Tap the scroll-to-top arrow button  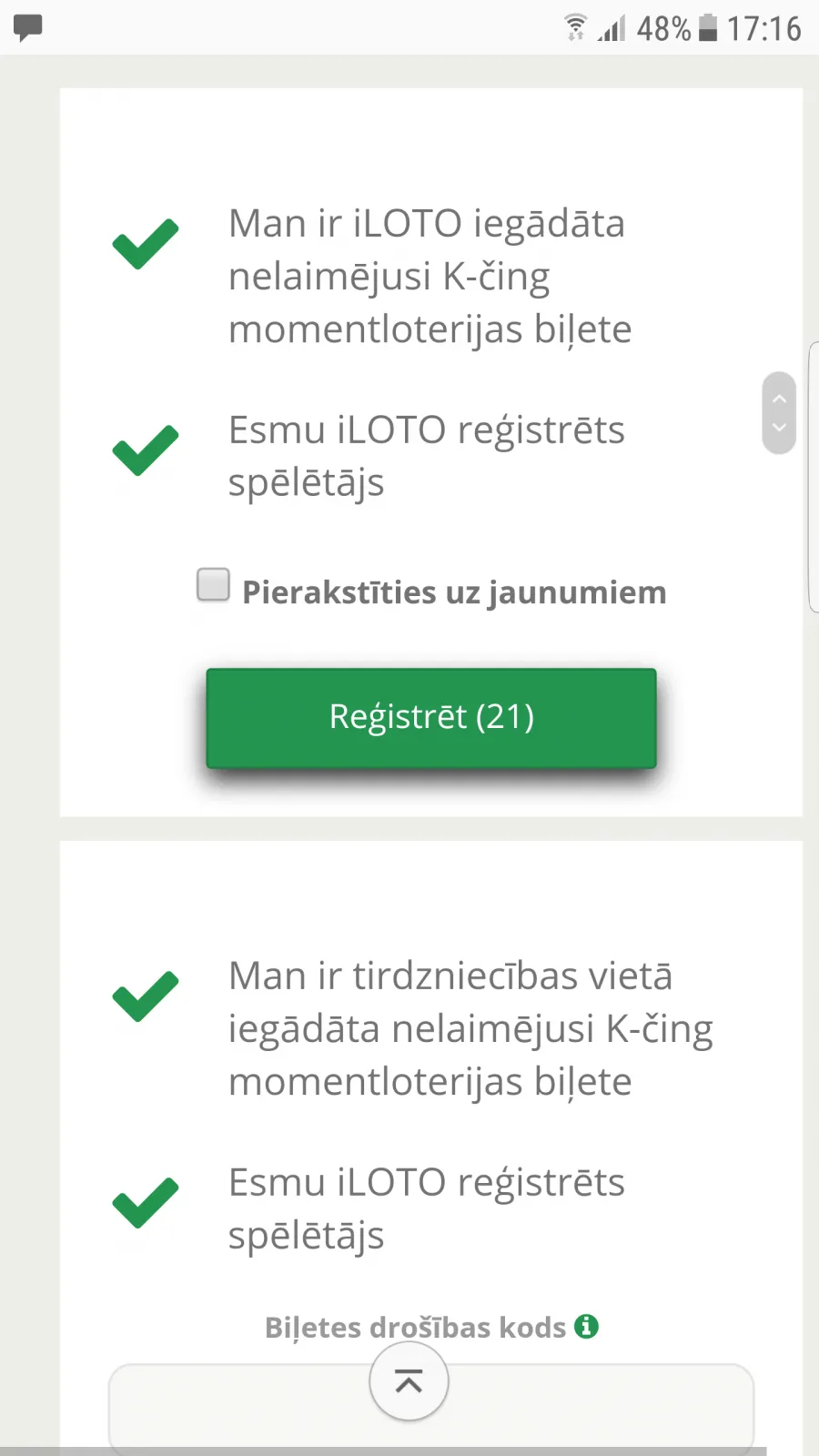point(409,1381)
